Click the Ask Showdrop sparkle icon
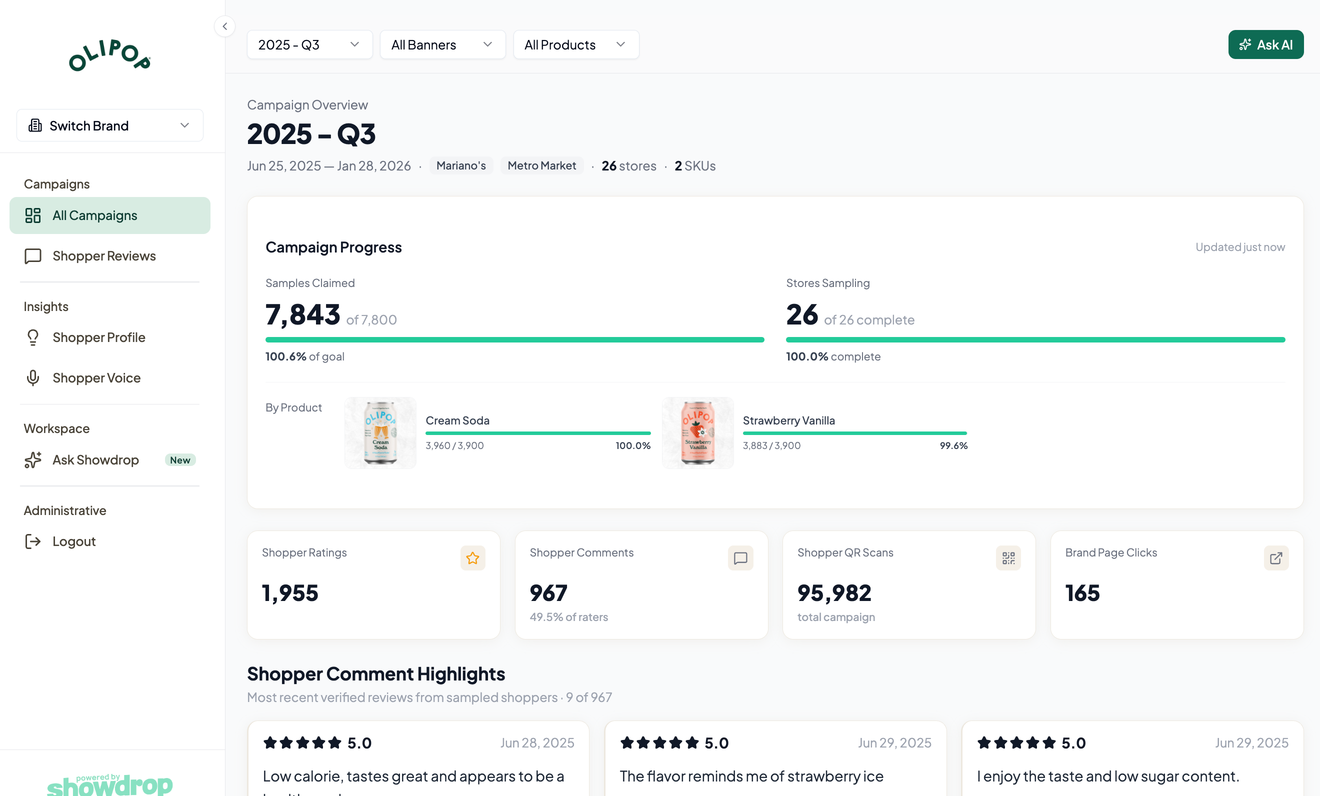Viewport: 1320px width, 796px height. 33,460
